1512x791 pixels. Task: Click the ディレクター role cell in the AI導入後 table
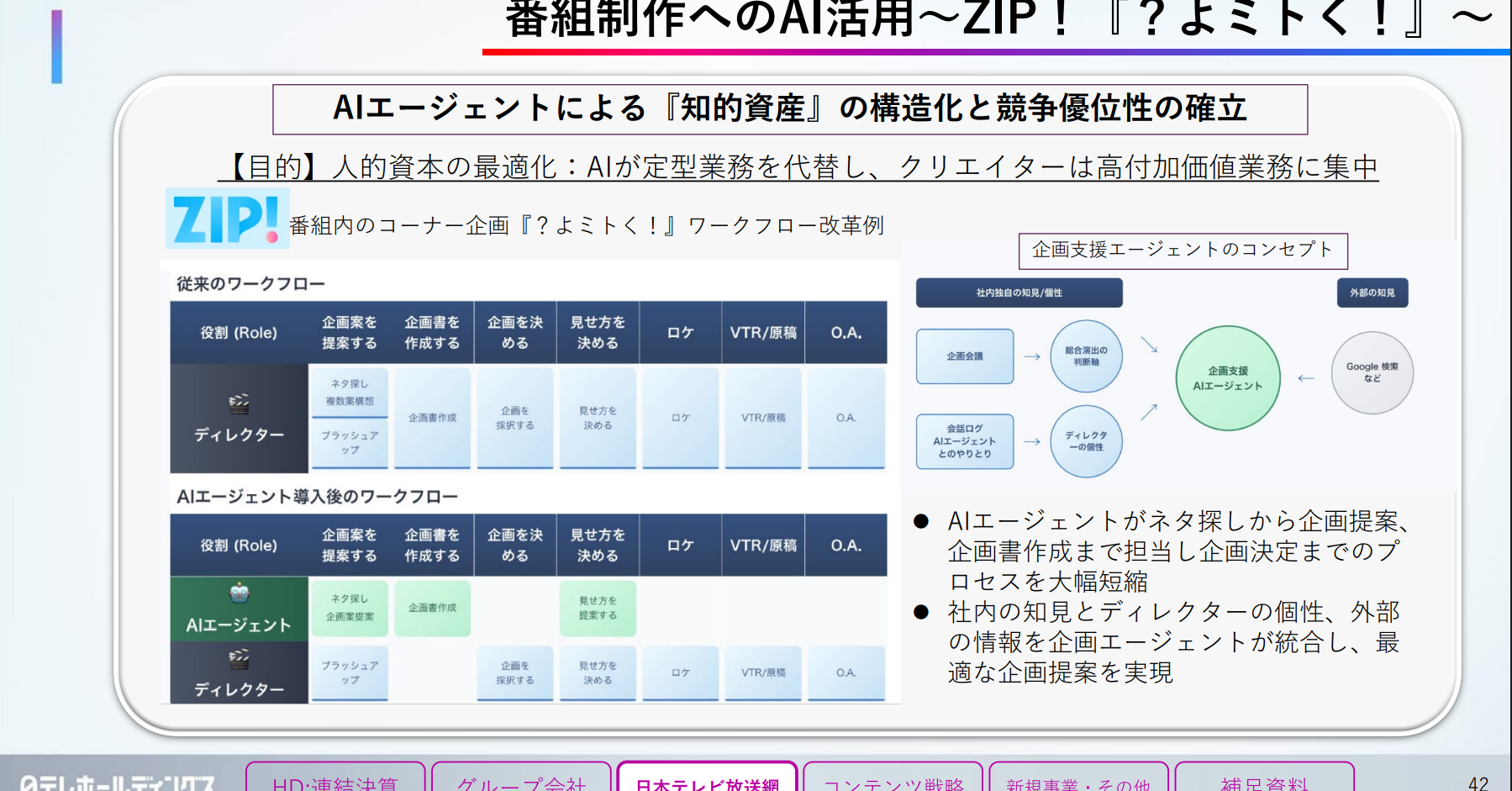click(239, 673)
